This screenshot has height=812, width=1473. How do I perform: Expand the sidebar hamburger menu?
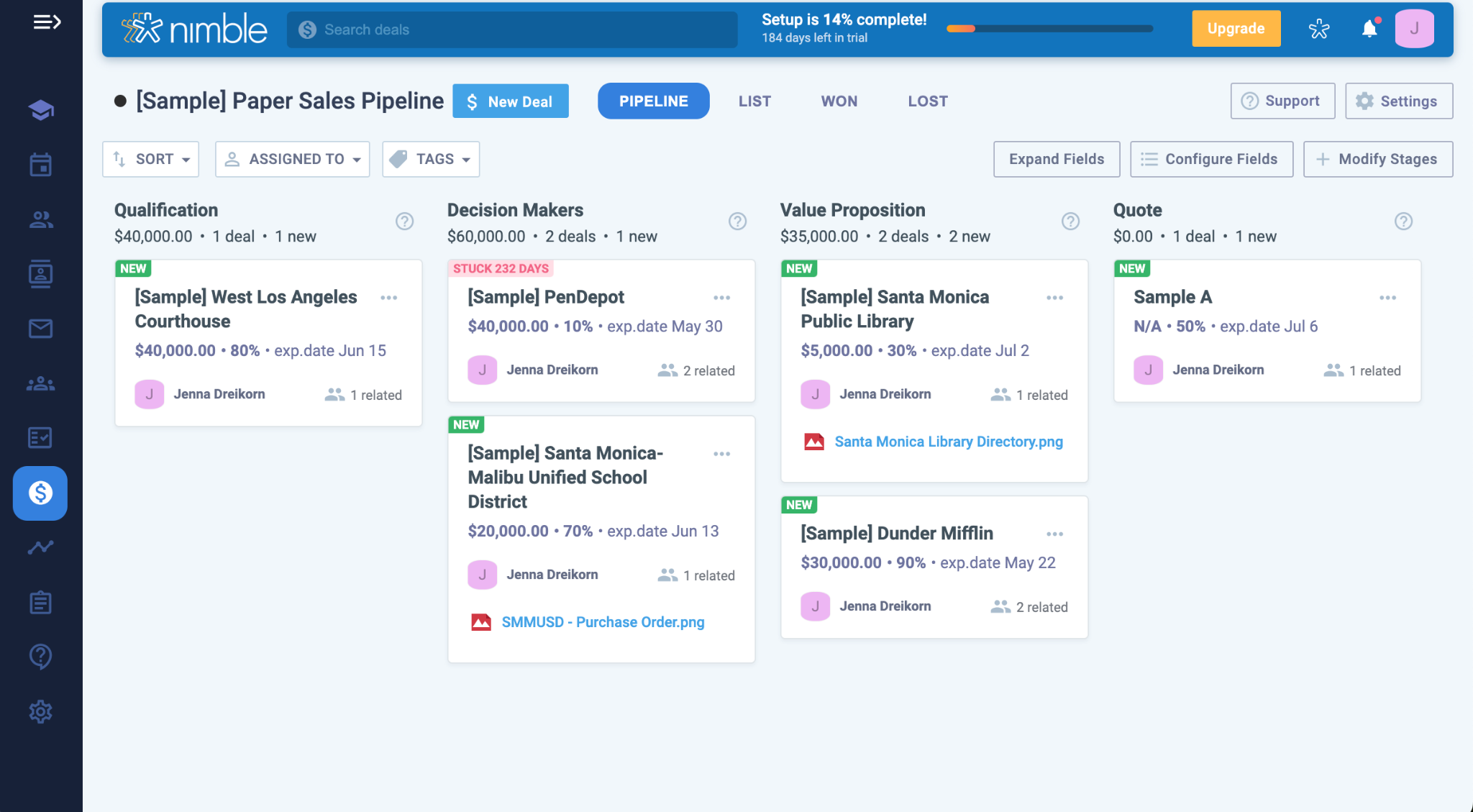coord(47,22)
